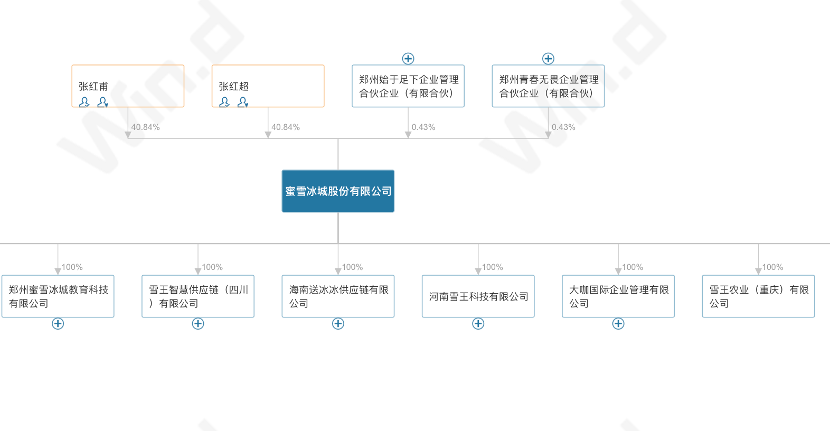Screen dimensions: 830x432
Task: Expand subsidiaries under 郑州蜜雪冰城教育科技有限公司
Action: point(58,323)
